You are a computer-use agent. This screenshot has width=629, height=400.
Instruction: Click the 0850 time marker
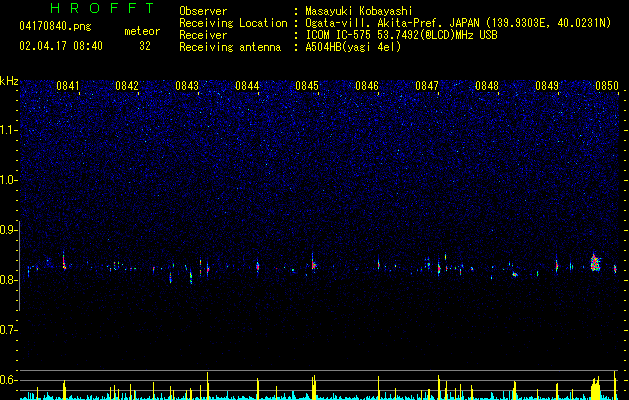(607, 86)
